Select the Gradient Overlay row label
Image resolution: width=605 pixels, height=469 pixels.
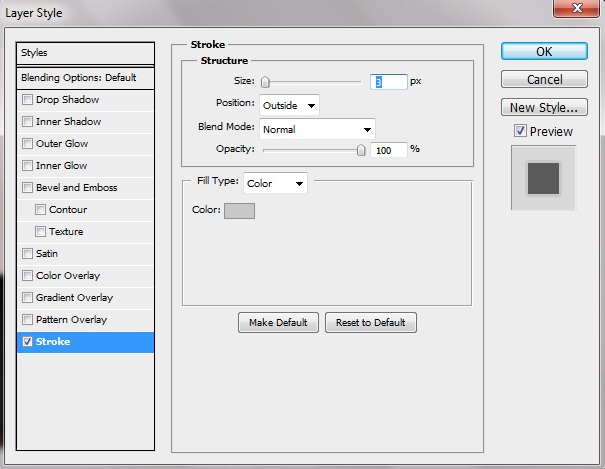[74, 297]
